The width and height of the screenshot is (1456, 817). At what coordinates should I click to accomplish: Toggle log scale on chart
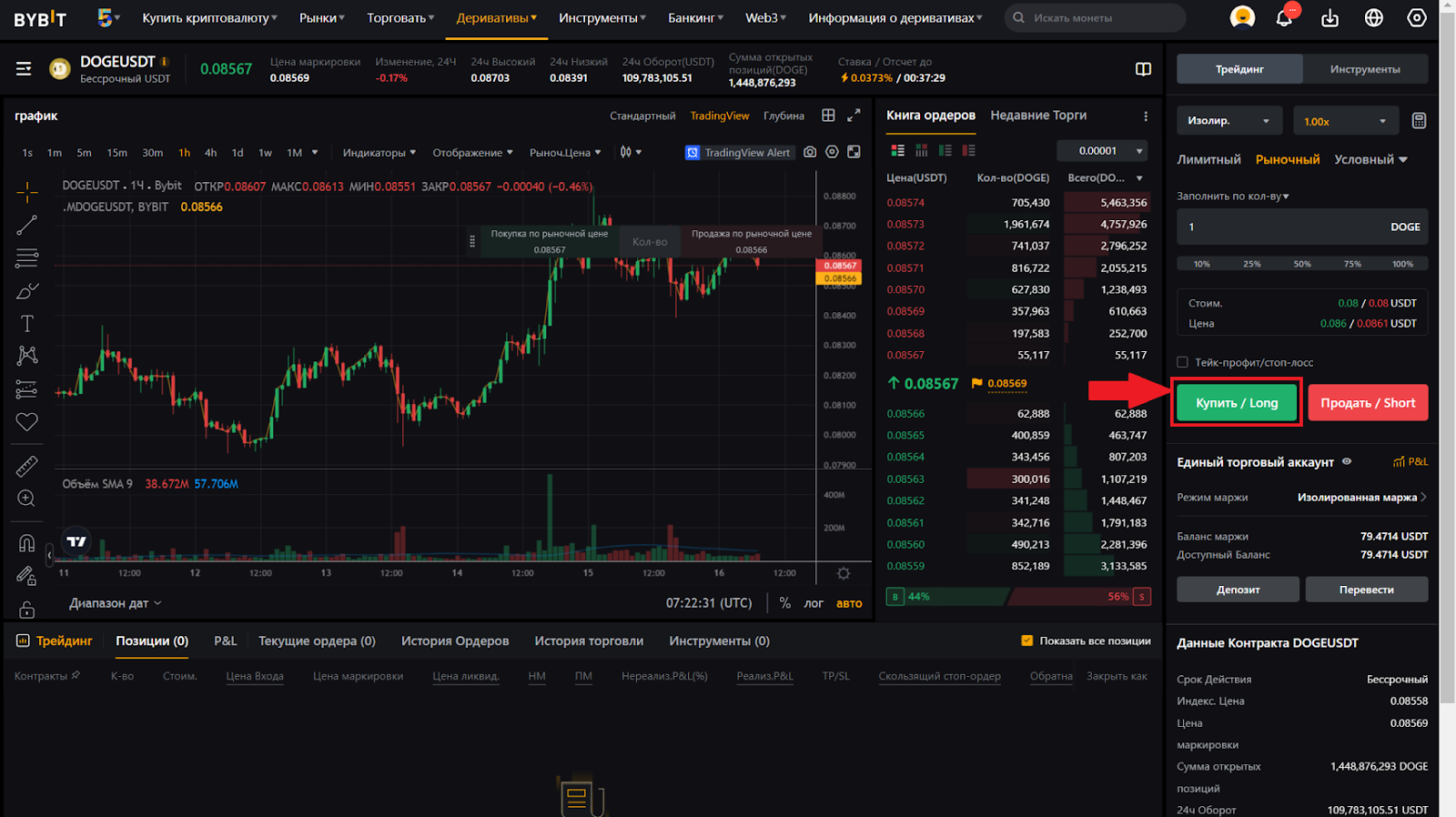tap(814, 603)
